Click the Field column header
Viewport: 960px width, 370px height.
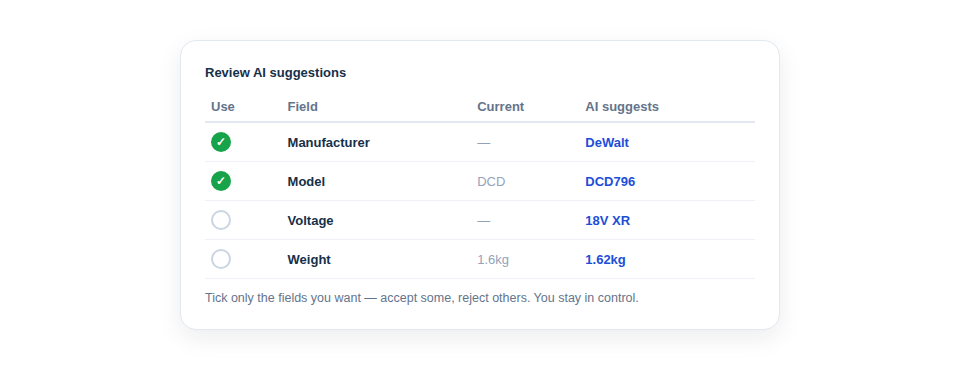(x=302, y=107)
